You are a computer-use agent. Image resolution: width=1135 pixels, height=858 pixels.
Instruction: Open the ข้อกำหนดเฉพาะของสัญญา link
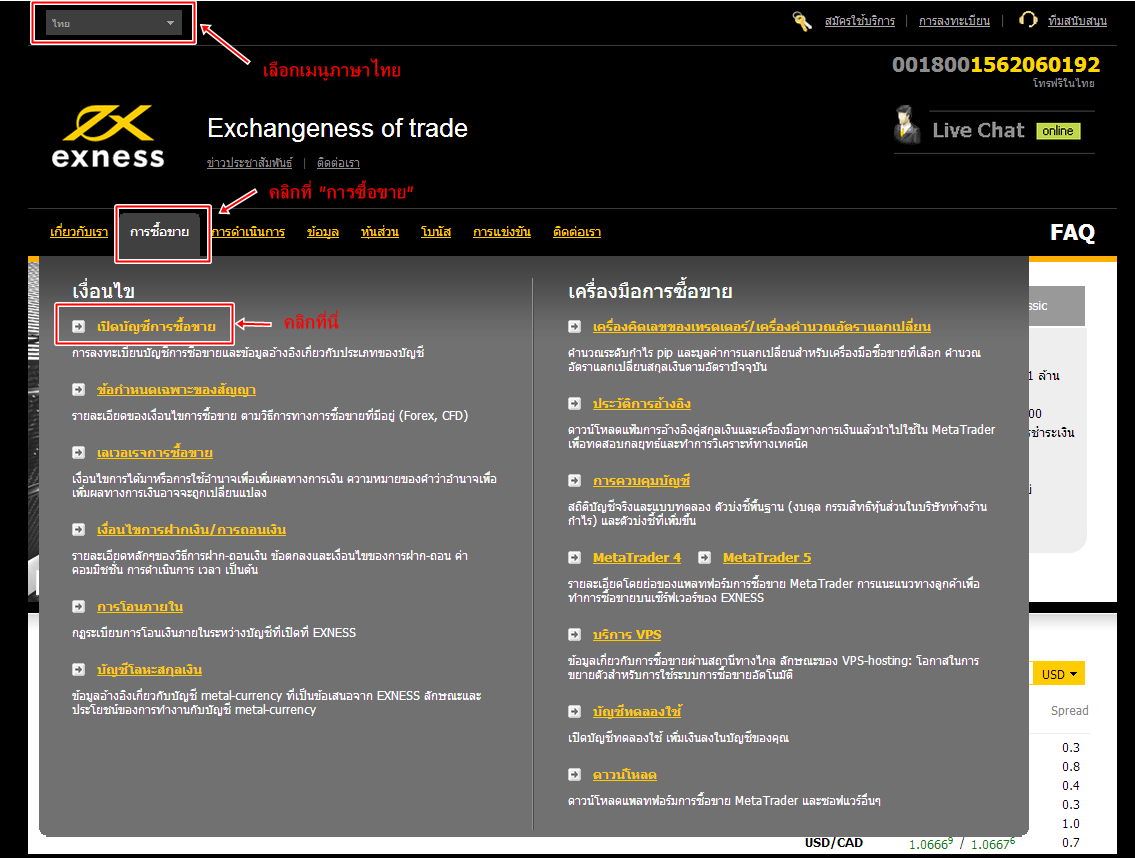[x=176, y=390]
